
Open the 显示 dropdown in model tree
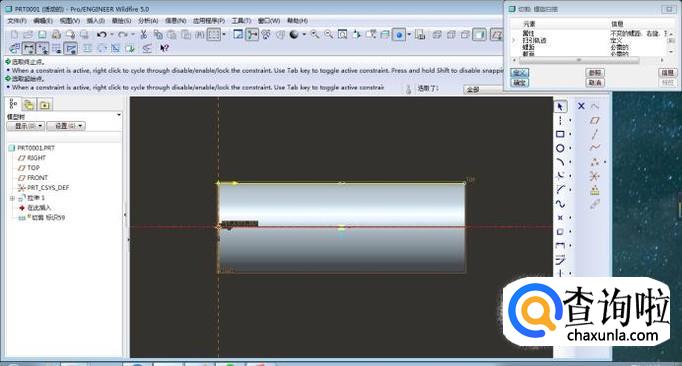point(26,126)
